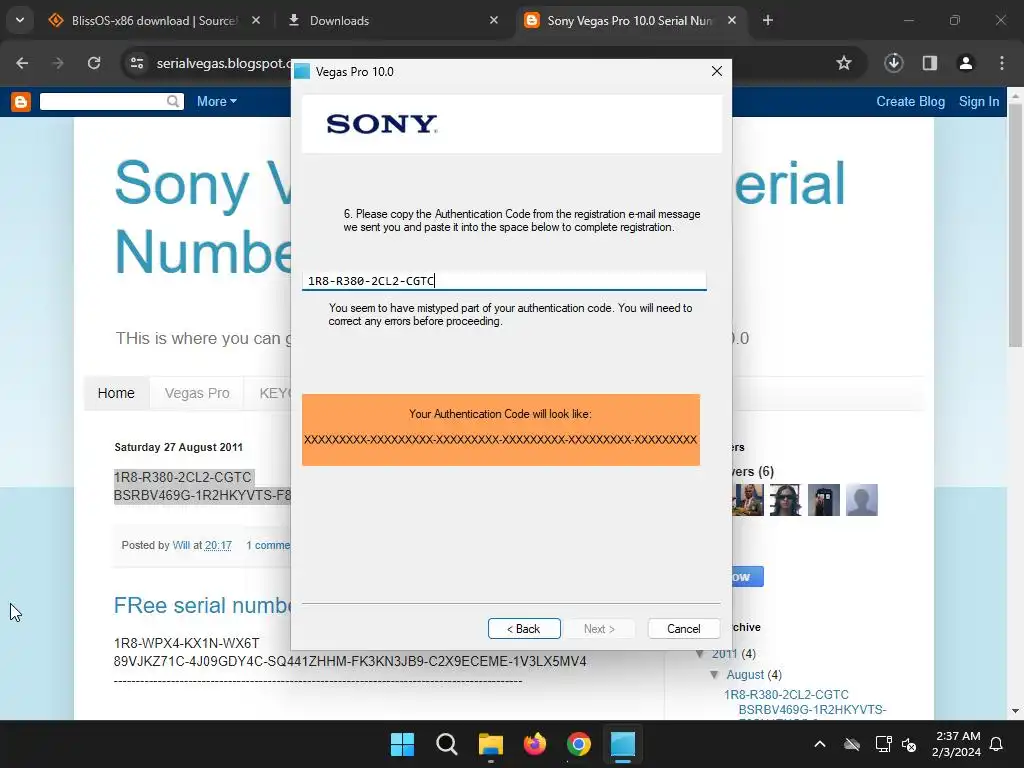Close the Downloads tab
Screen dimensions: 1024x768
pos(494,20)
